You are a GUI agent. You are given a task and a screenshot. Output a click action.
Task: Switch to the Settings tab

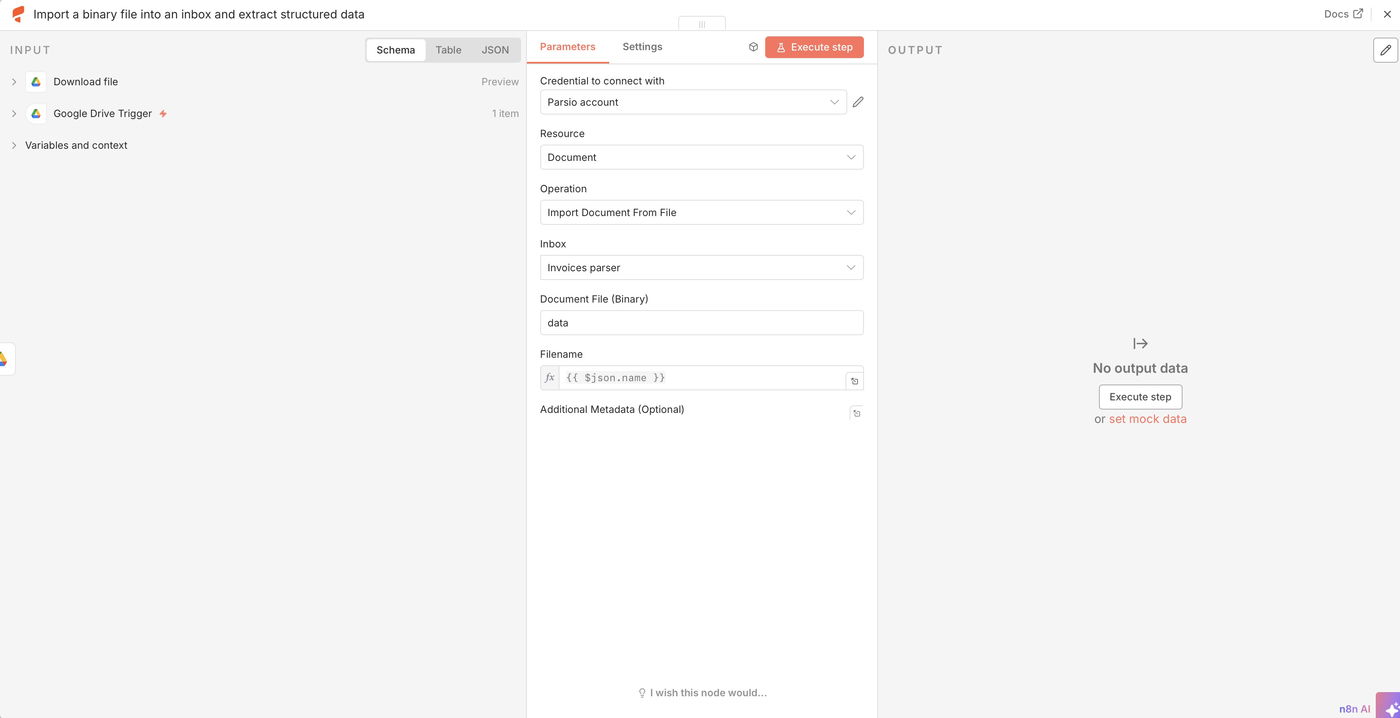[642, 47]
